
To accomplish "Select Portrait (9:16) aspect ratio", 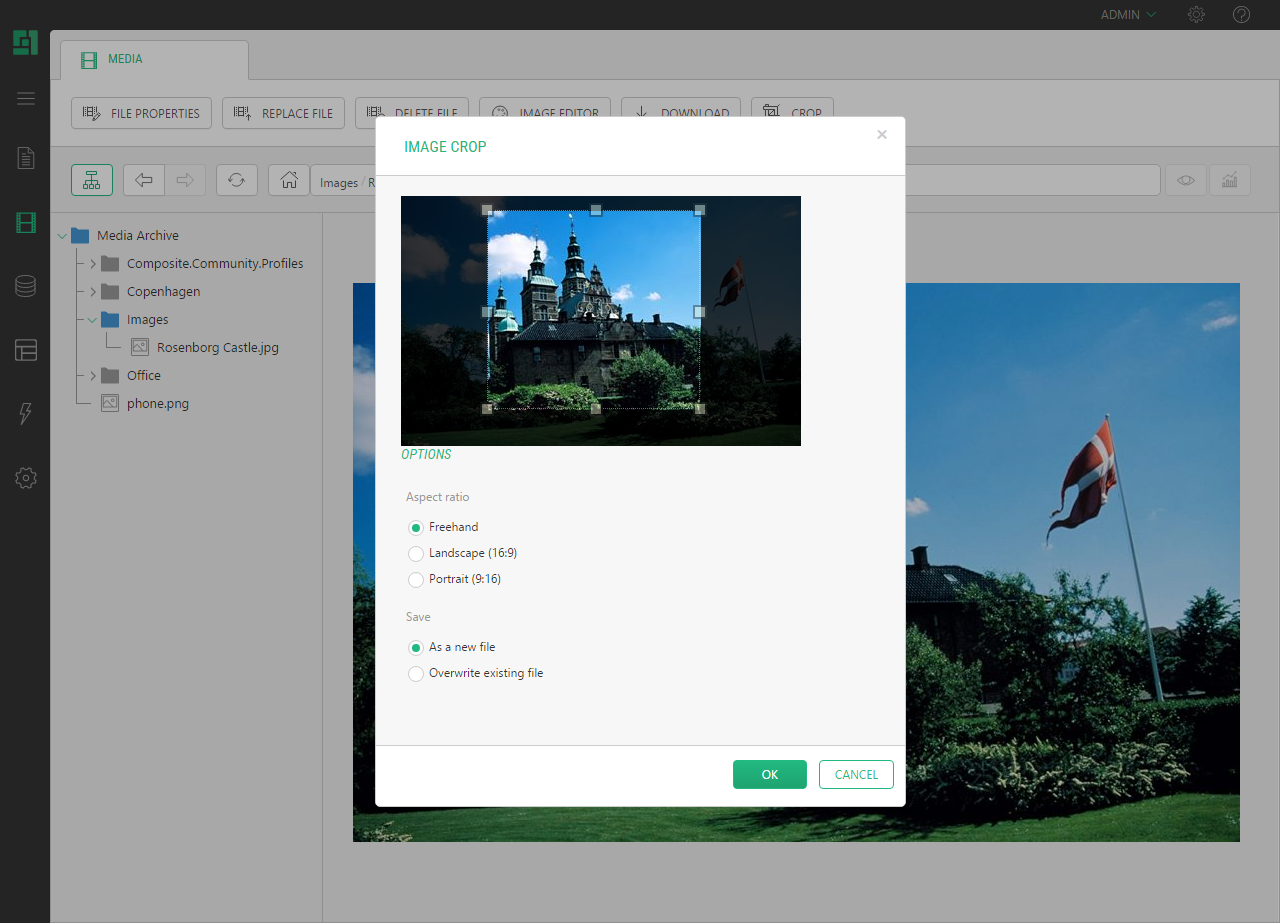I will [416, 580].
